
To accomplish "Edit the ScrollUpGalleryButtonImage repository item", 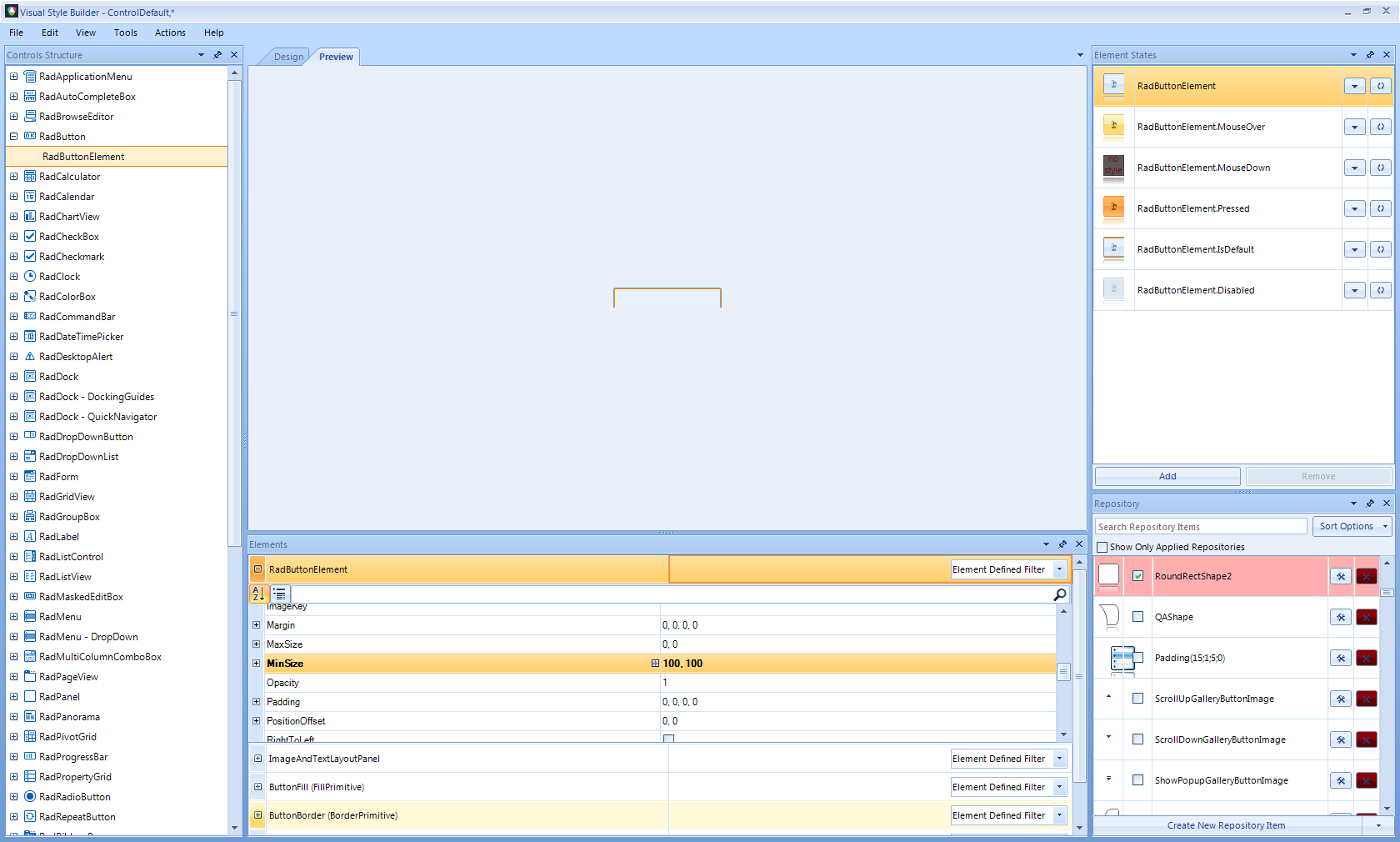I will tap(1341, 699).
